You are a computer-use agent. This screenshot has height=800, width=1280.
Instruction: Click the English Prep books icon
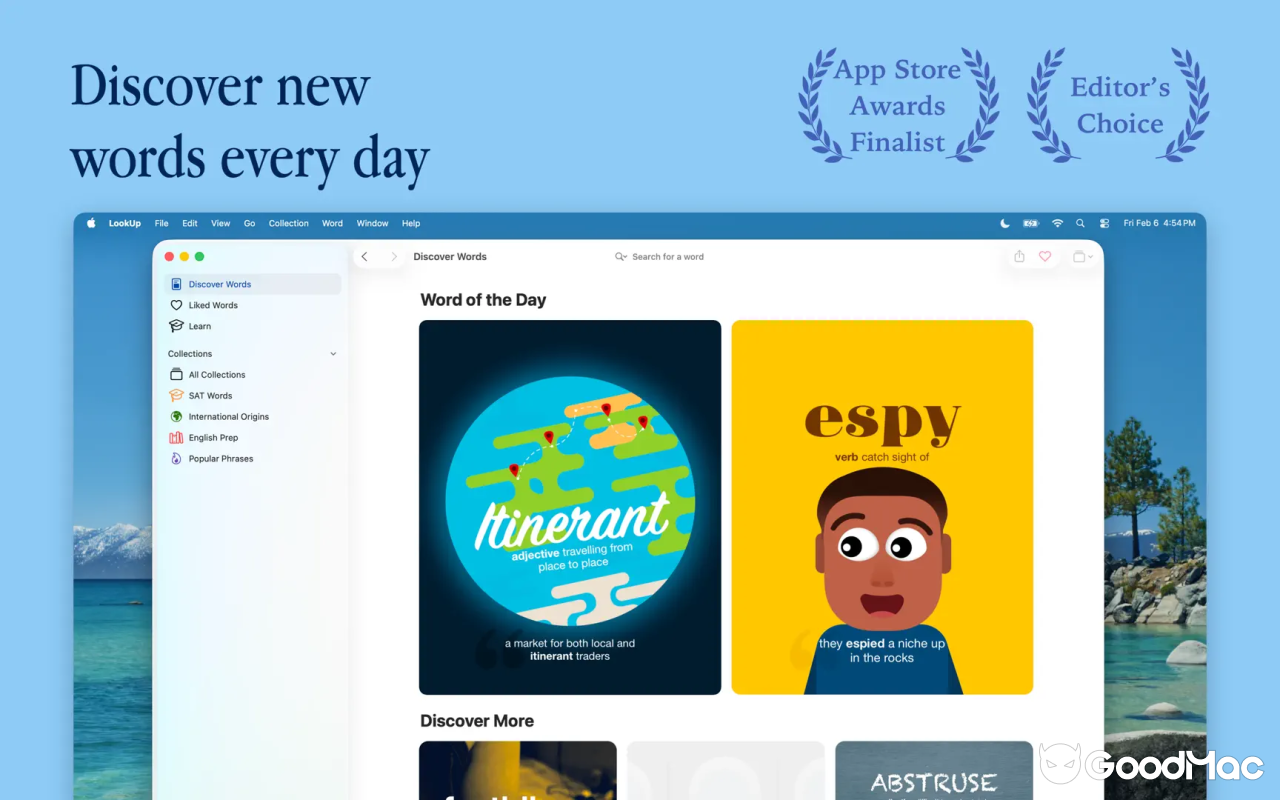(x=177, y=438)
